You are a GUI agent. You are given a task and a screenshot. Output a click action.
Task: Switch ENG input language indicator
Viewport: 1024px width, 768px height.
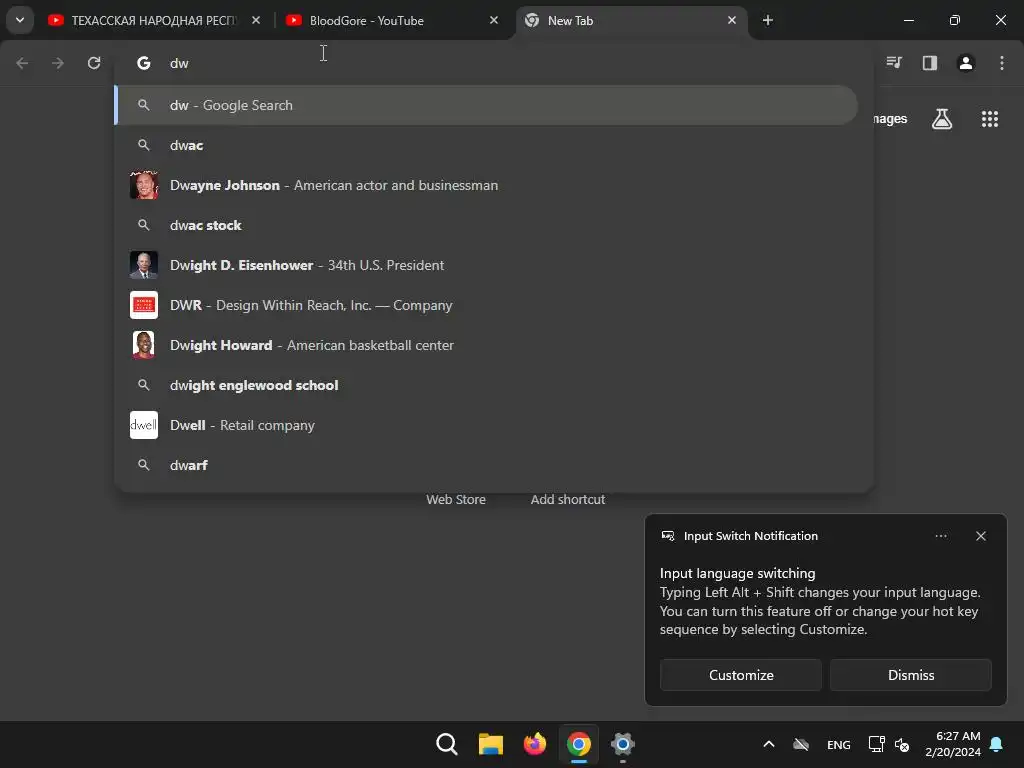[839, 744]
